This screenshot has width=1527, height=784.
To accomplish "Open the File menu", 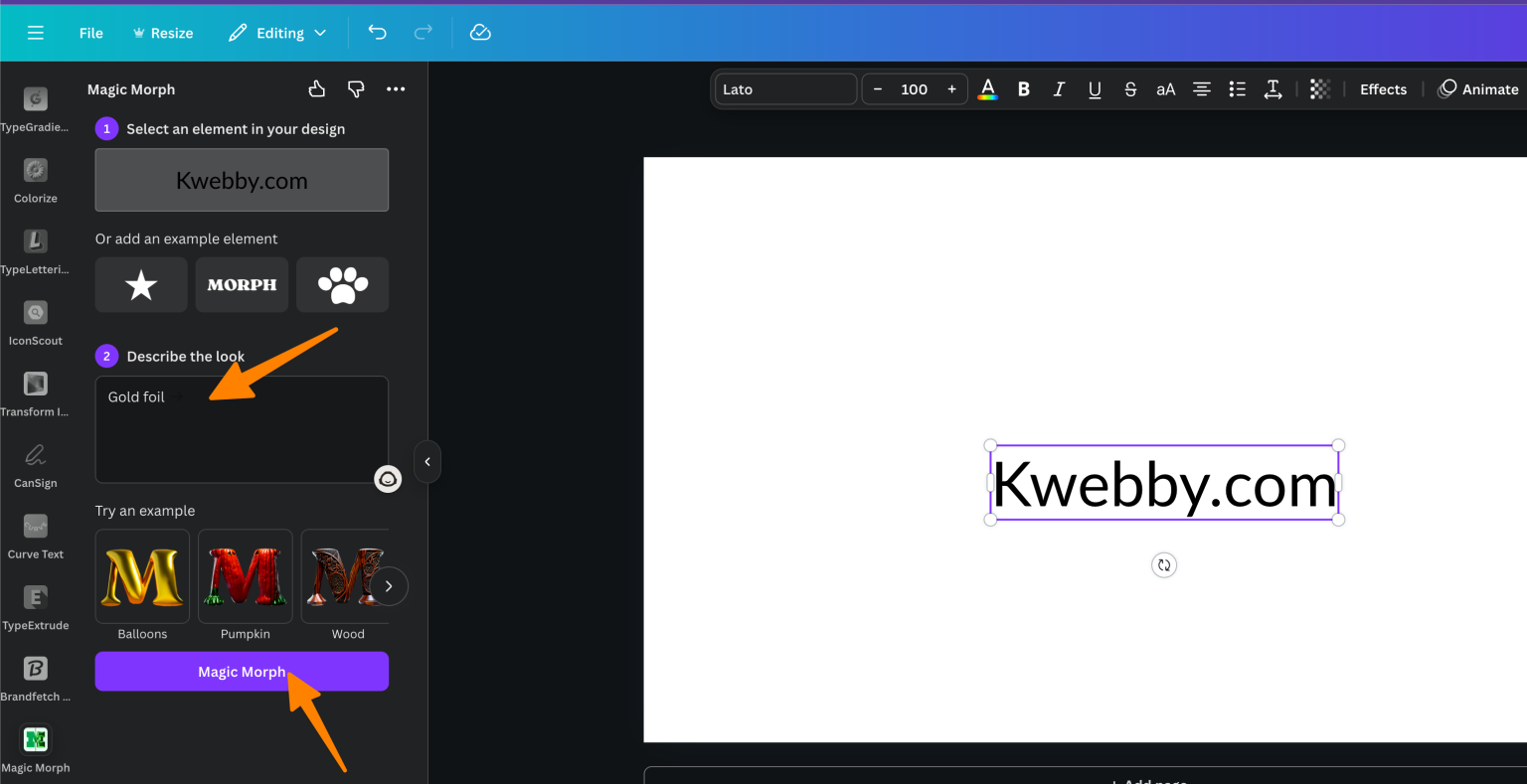I will click(x=90, y=32).
